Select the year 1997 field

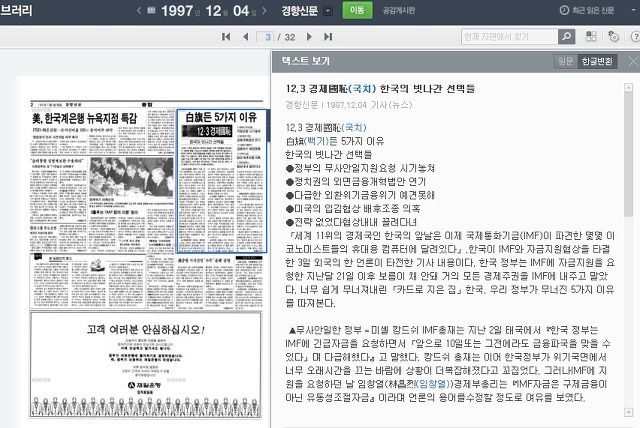[177, 11]
